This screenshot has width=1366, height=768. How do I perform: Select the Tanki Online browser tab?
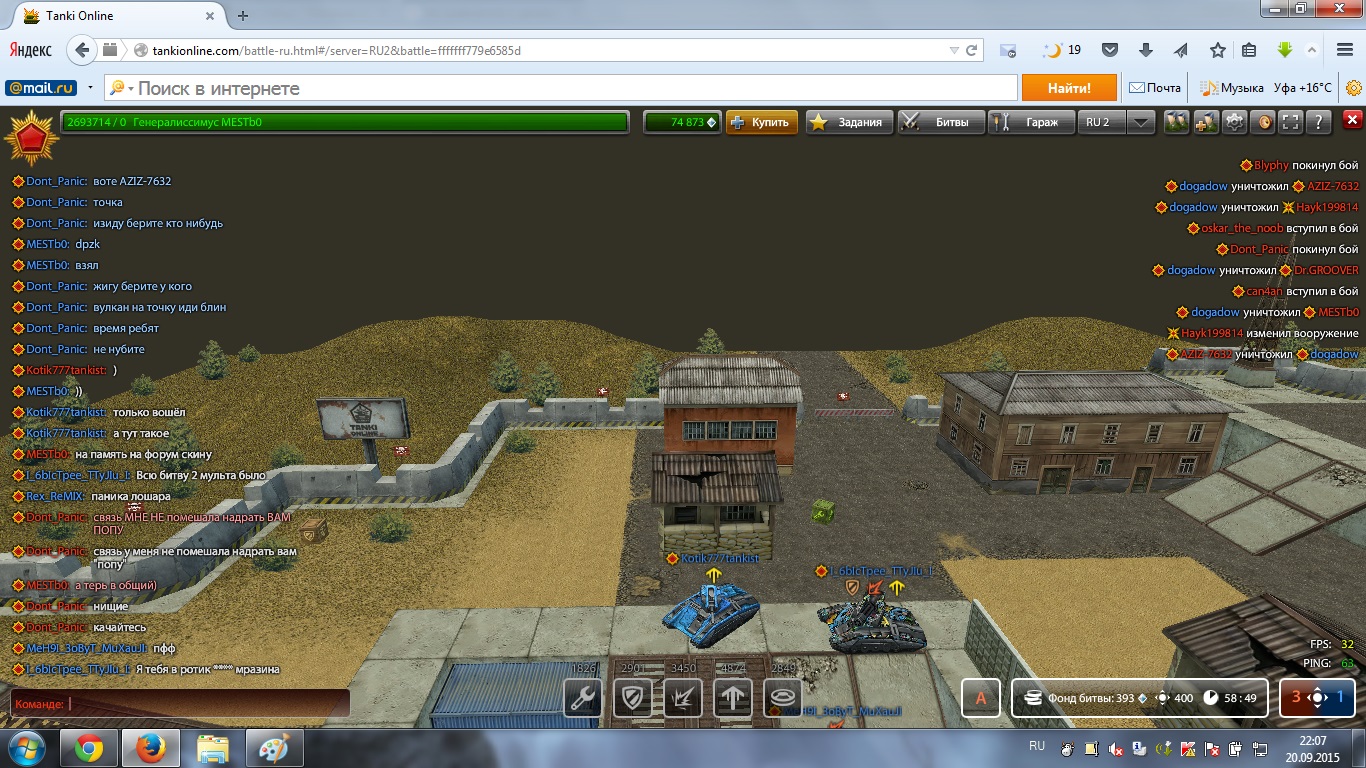[x=116, y=15]
